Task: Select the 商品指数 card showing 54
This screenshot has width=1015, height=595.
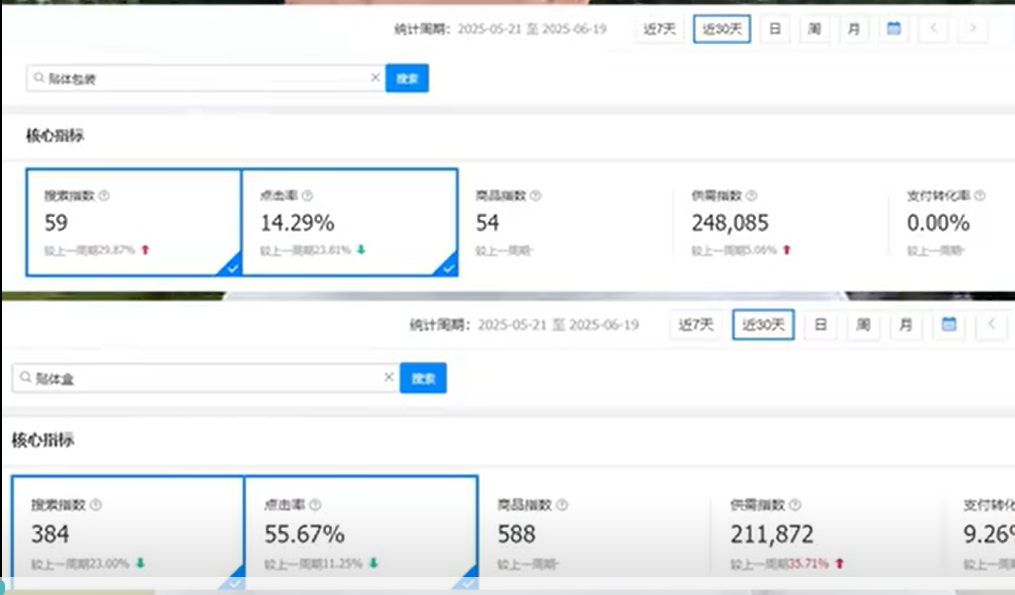Action: tap(565, 222)
